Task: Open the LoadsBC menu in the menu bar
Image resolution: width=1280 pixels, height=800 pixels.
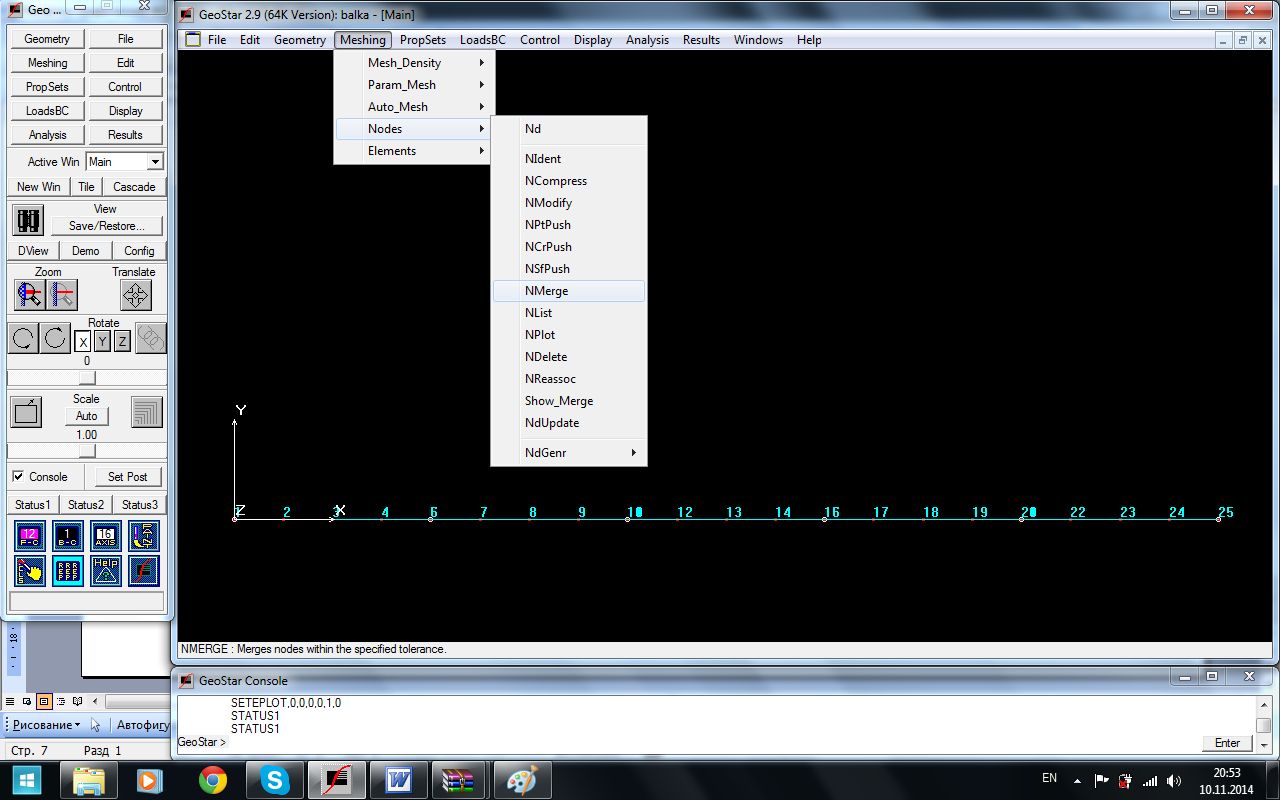Action: click(x=483, y=40)
